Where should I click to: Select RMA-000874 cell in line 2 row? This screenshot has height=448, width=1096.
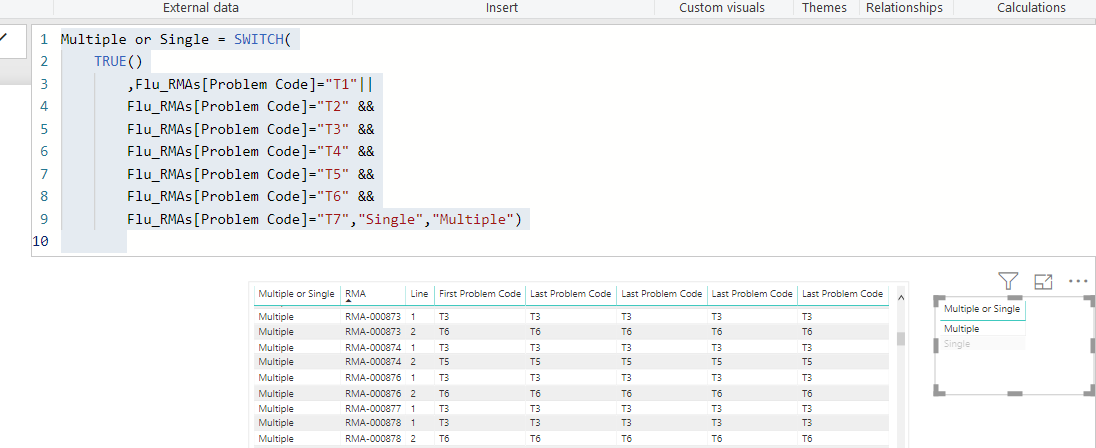[373, 361]
